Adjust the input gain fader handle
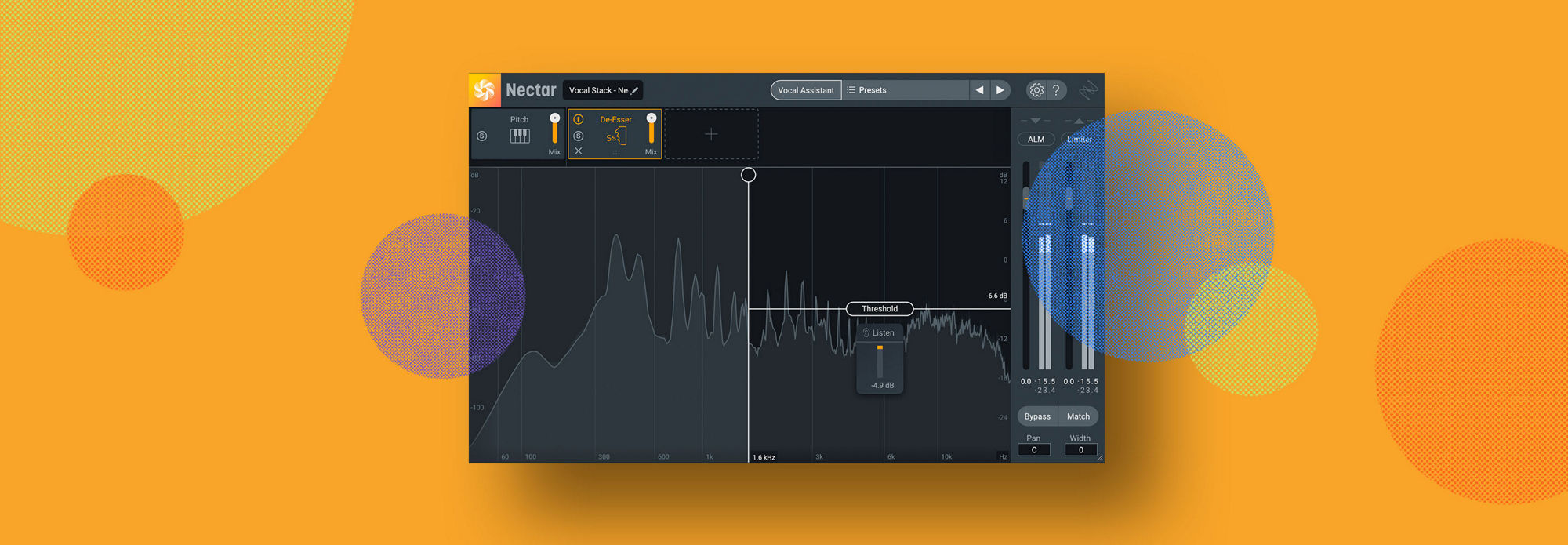Image resolution: width=1568 pixels, height=545 pixels. 1025,197
